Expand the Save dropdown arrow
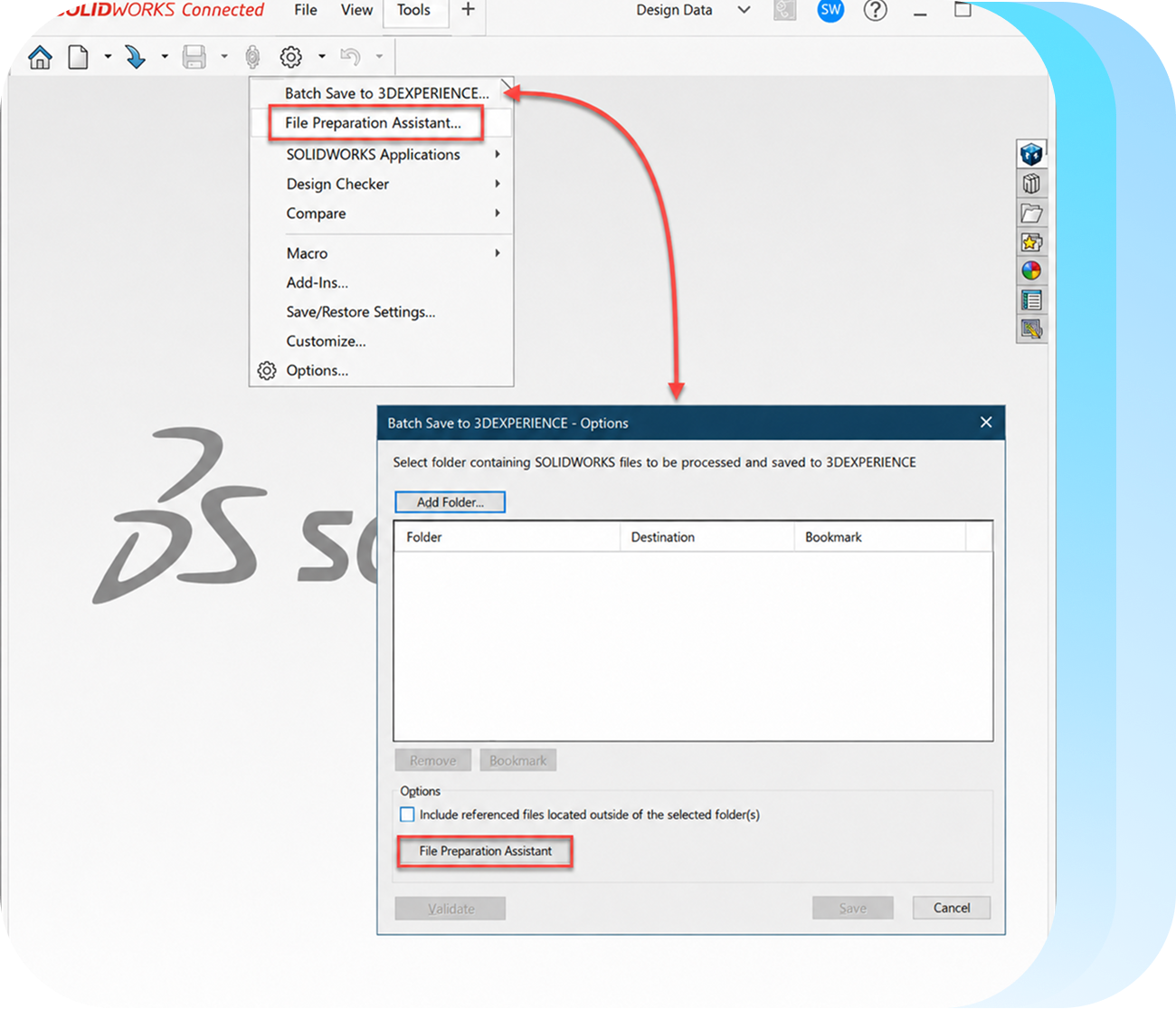 click(x=223, y=57)
